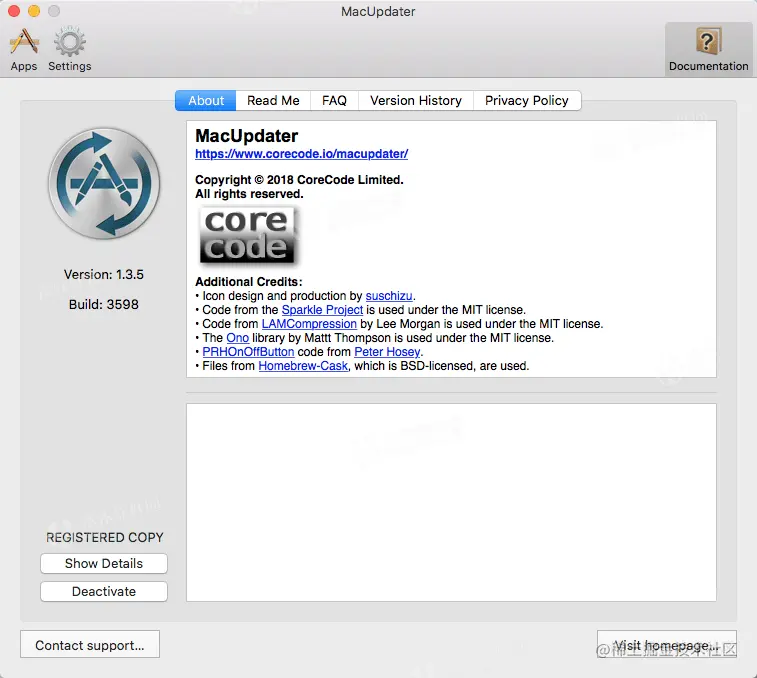Click the Build: 3598 text

pyautogui.click(x=104, y=304)
